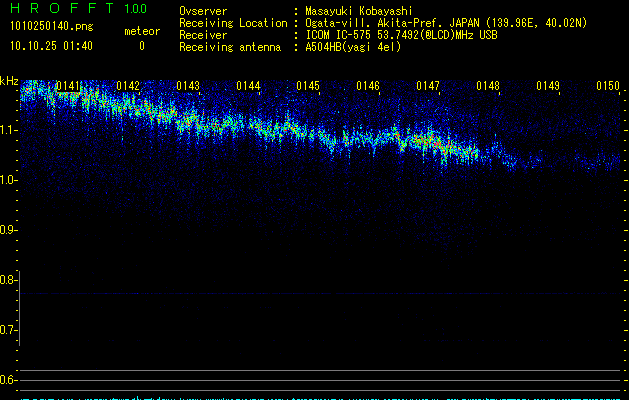
Task: Click the 0147 time marker
Action: pyautogui.click(x=428, y=86)
